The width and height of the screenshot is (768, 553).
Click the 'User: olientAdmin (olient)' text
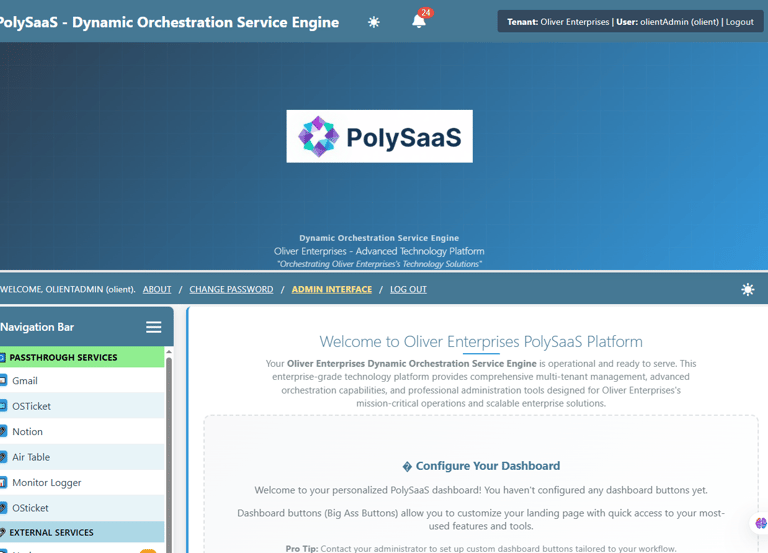(667, 22)
